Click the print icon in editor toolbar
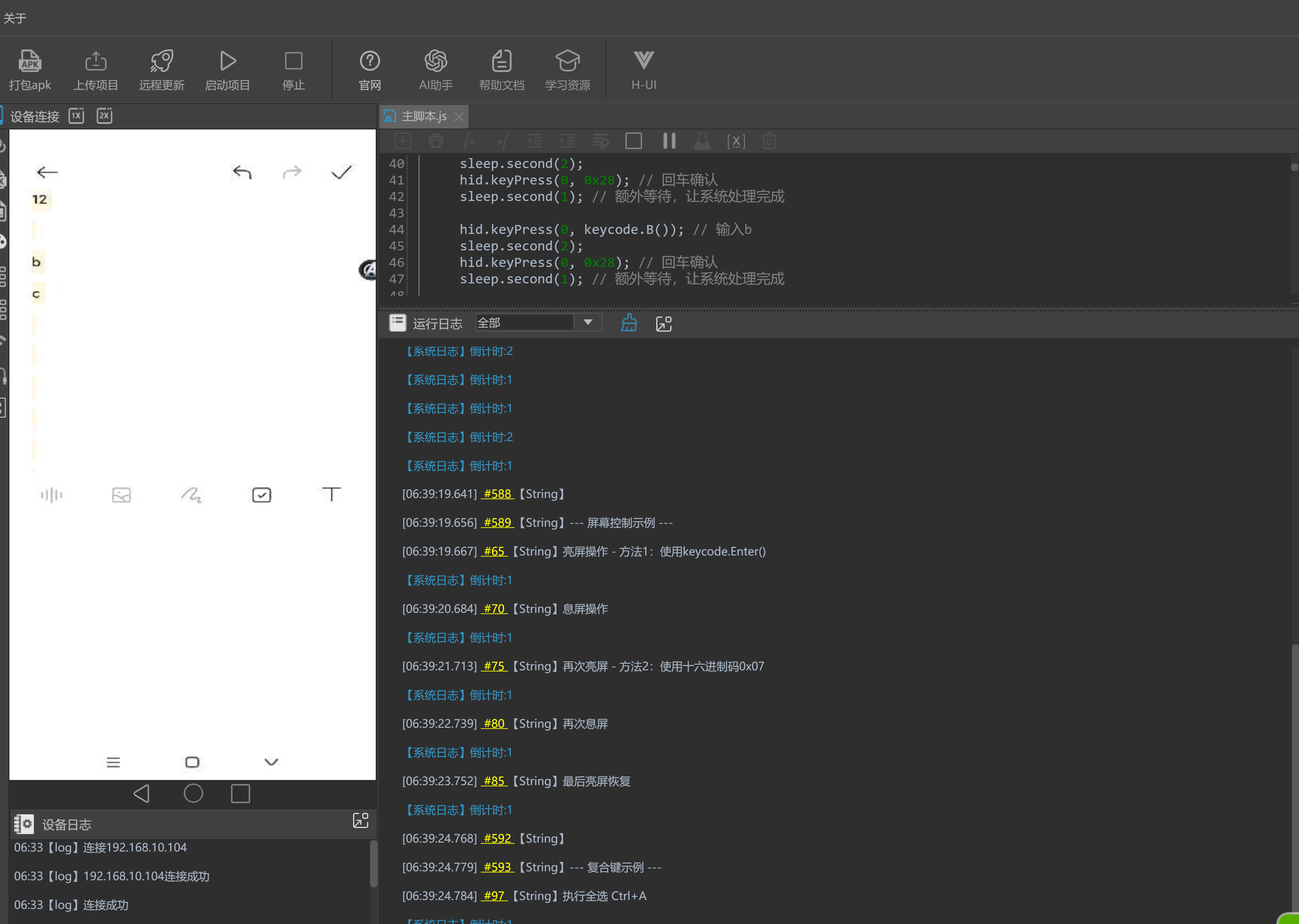Screen dimensions: 1299x924 point(436,141)
